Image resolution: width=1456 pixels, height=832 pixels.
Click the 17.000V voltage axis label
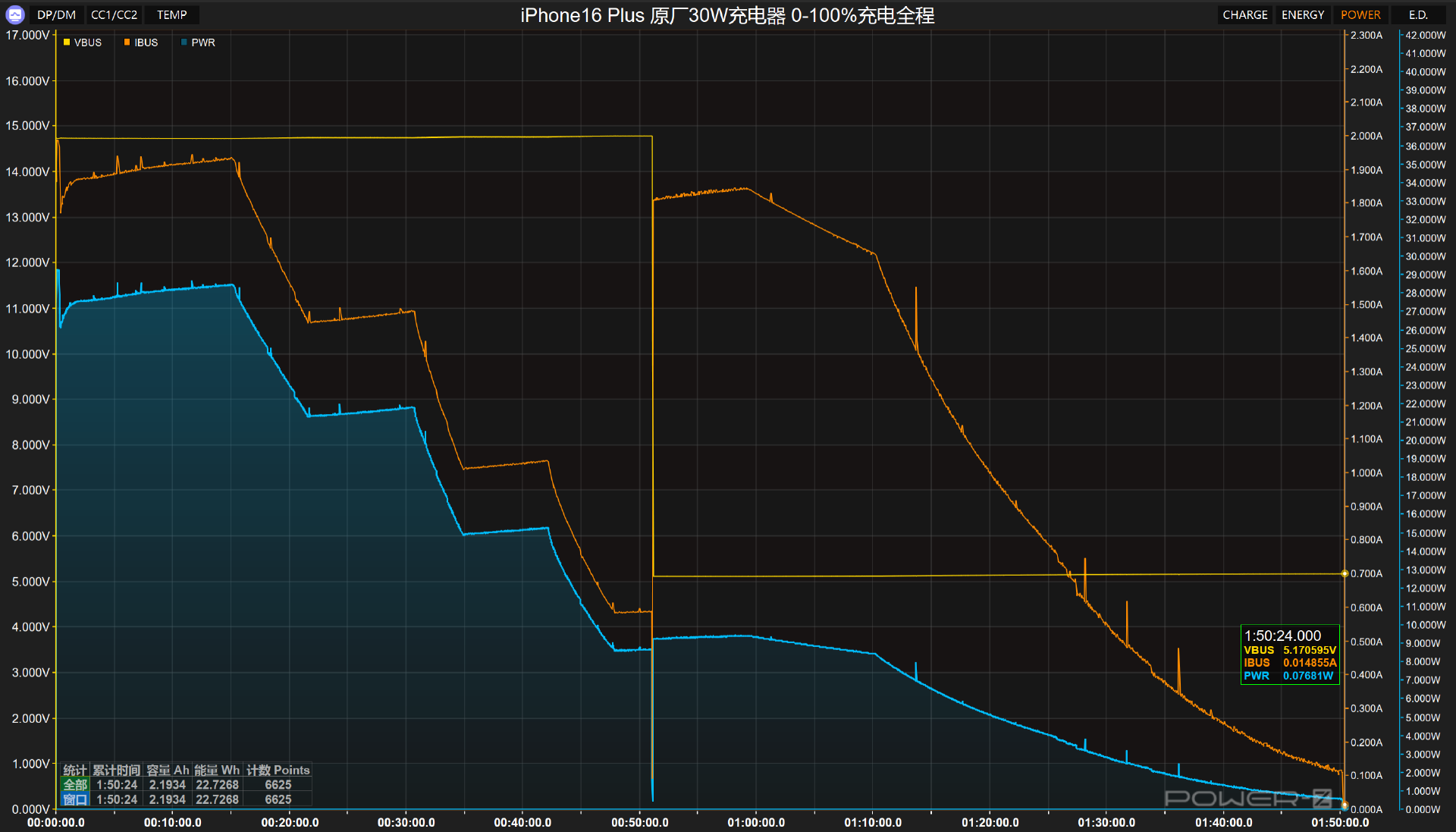[27, 35]
